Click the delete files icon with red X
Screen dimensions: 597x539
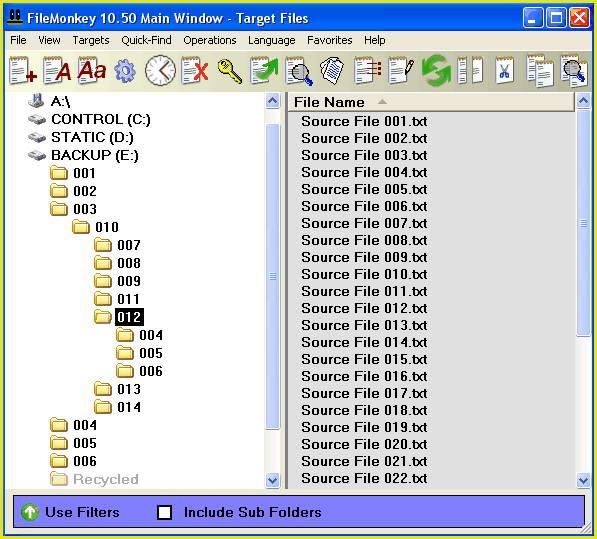pos(195,70)
